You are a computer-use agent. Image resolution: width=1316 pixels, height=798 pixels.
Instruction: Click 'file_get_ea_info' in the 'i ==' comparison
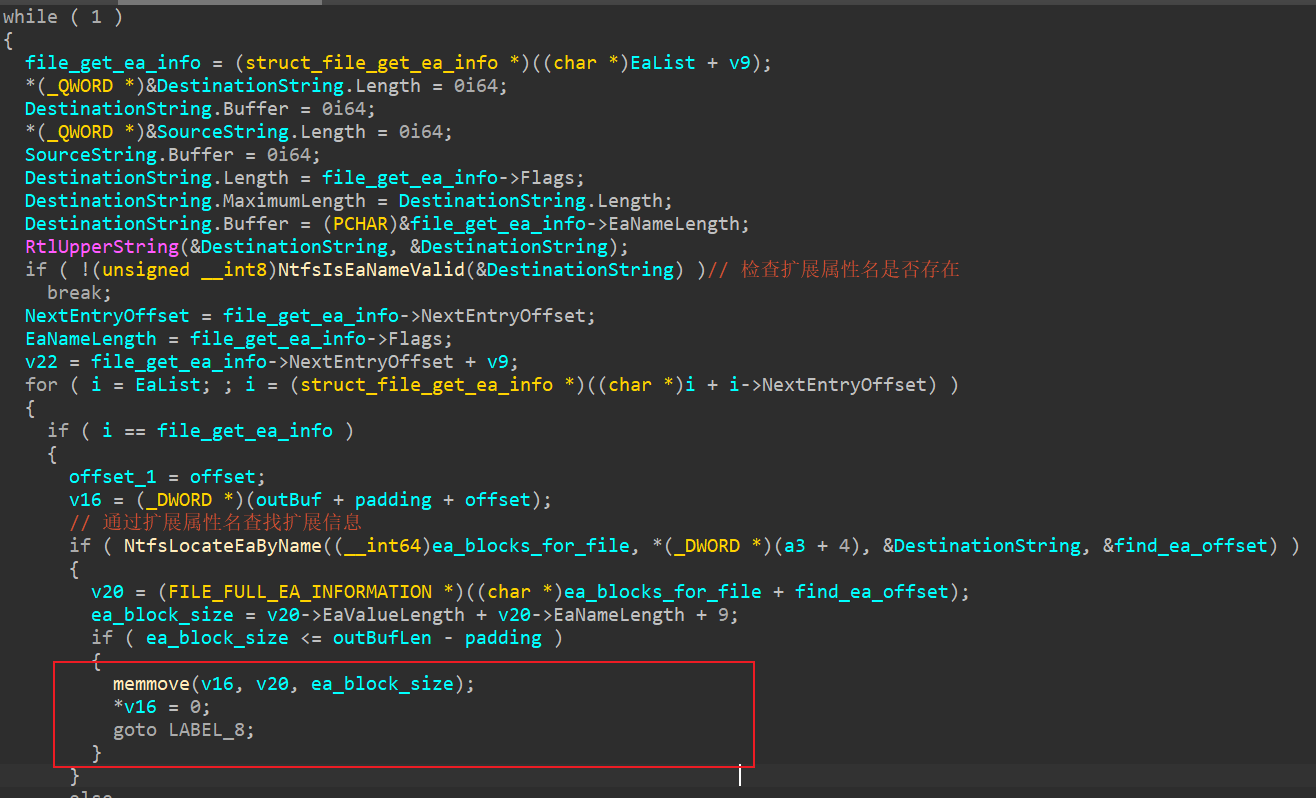[245, 430]
